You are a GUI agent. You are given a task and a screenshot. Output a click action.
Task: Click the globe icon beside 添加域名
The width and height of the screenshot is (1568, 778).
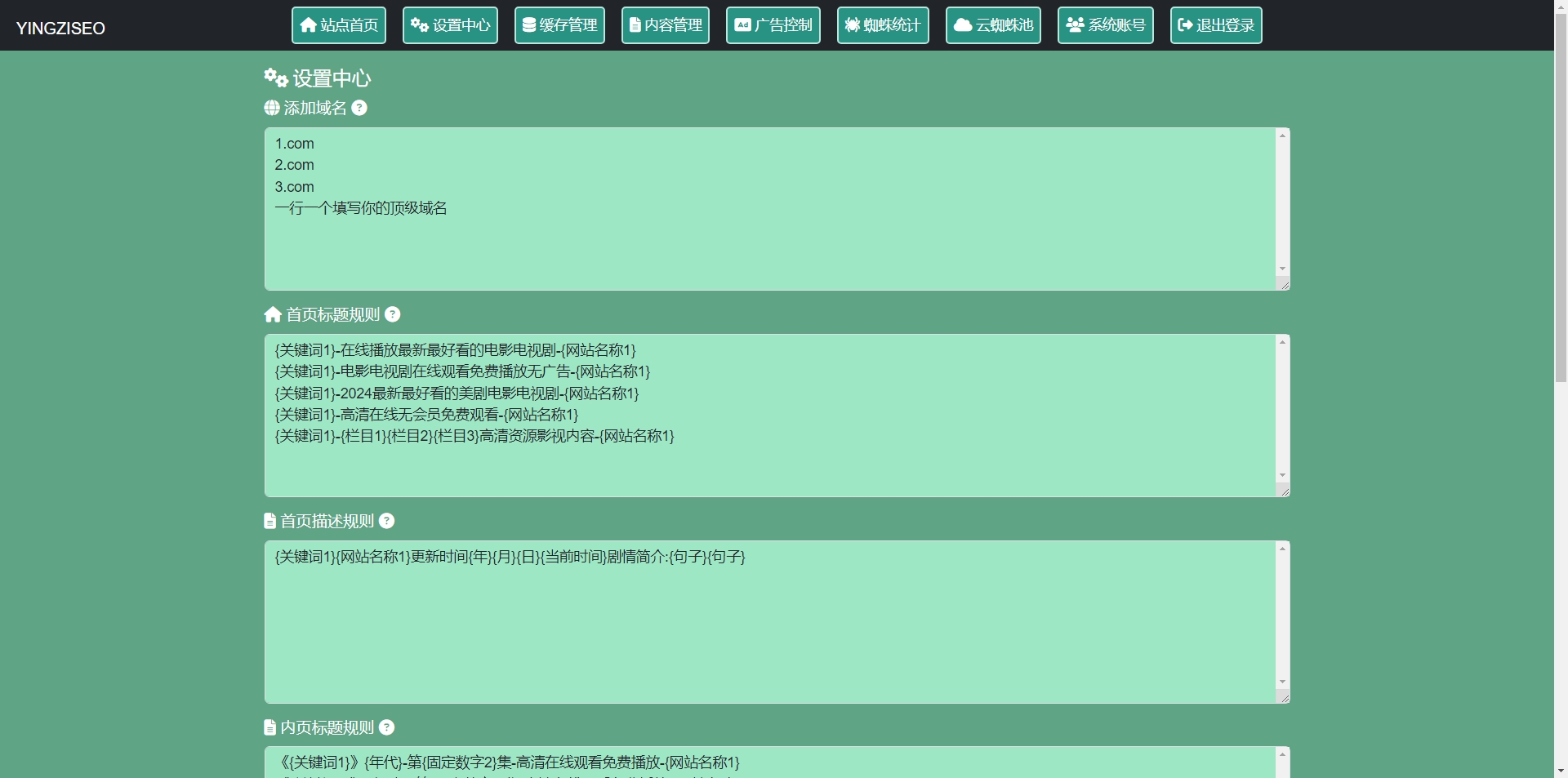pos(272,108)
